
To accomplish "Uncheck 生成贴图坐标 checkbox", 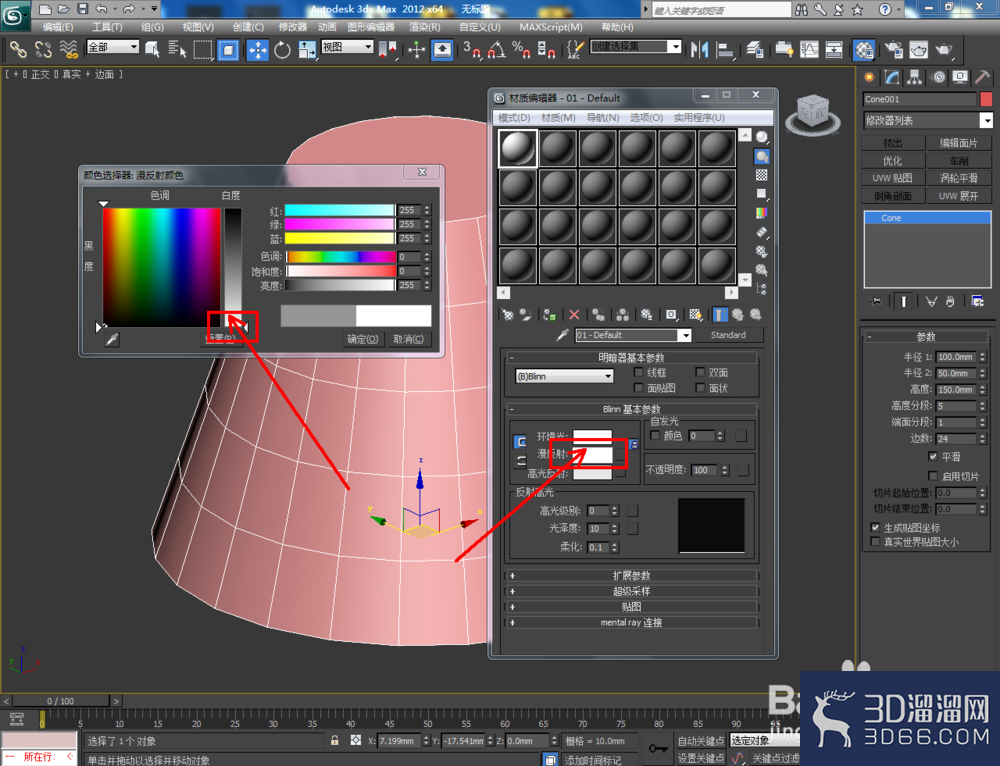I will click(876, 527).
